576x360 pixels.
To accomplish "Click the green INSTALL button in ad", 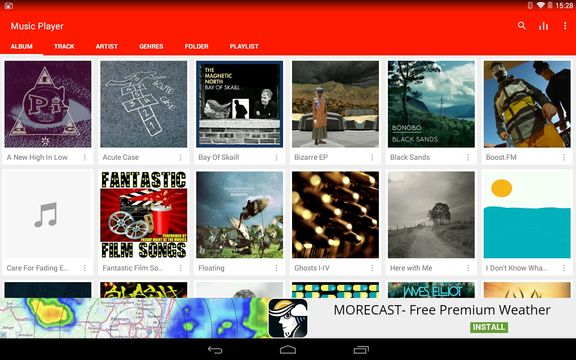I will click(x=489, y=327).
